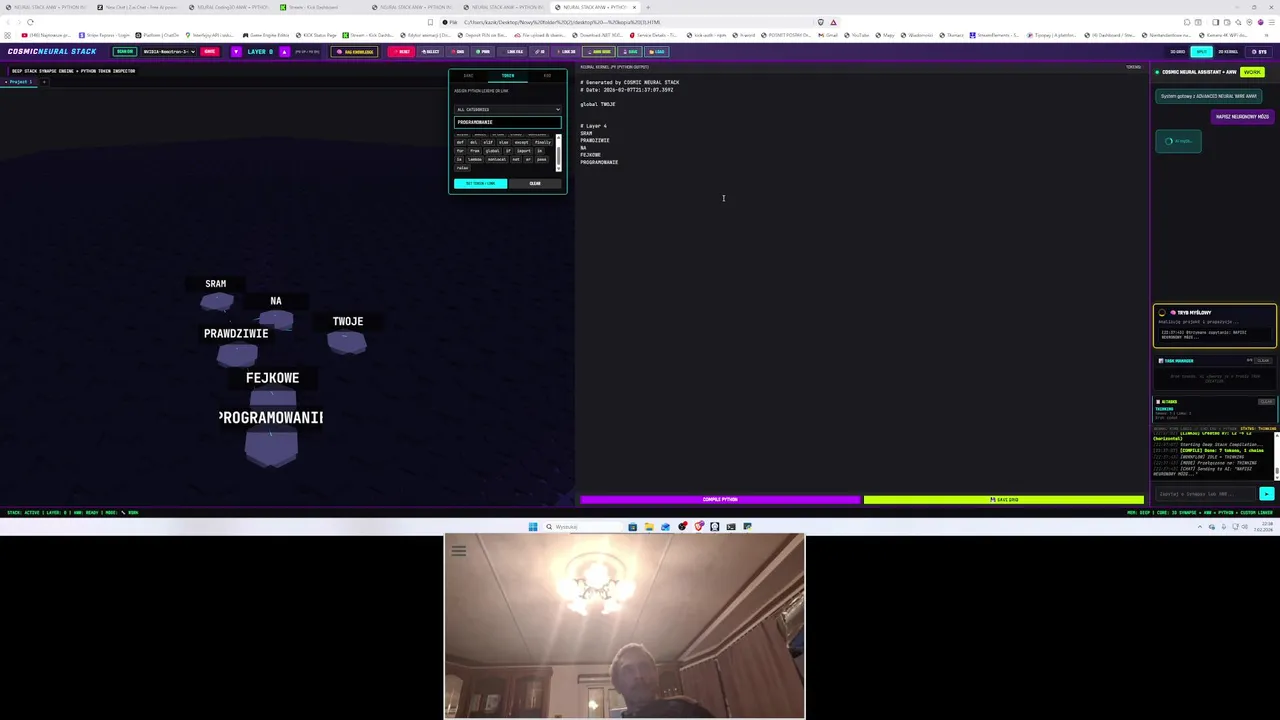Move layer up with purple up arrow
This screenshot has height=720, width=1280.
[284, 51]
